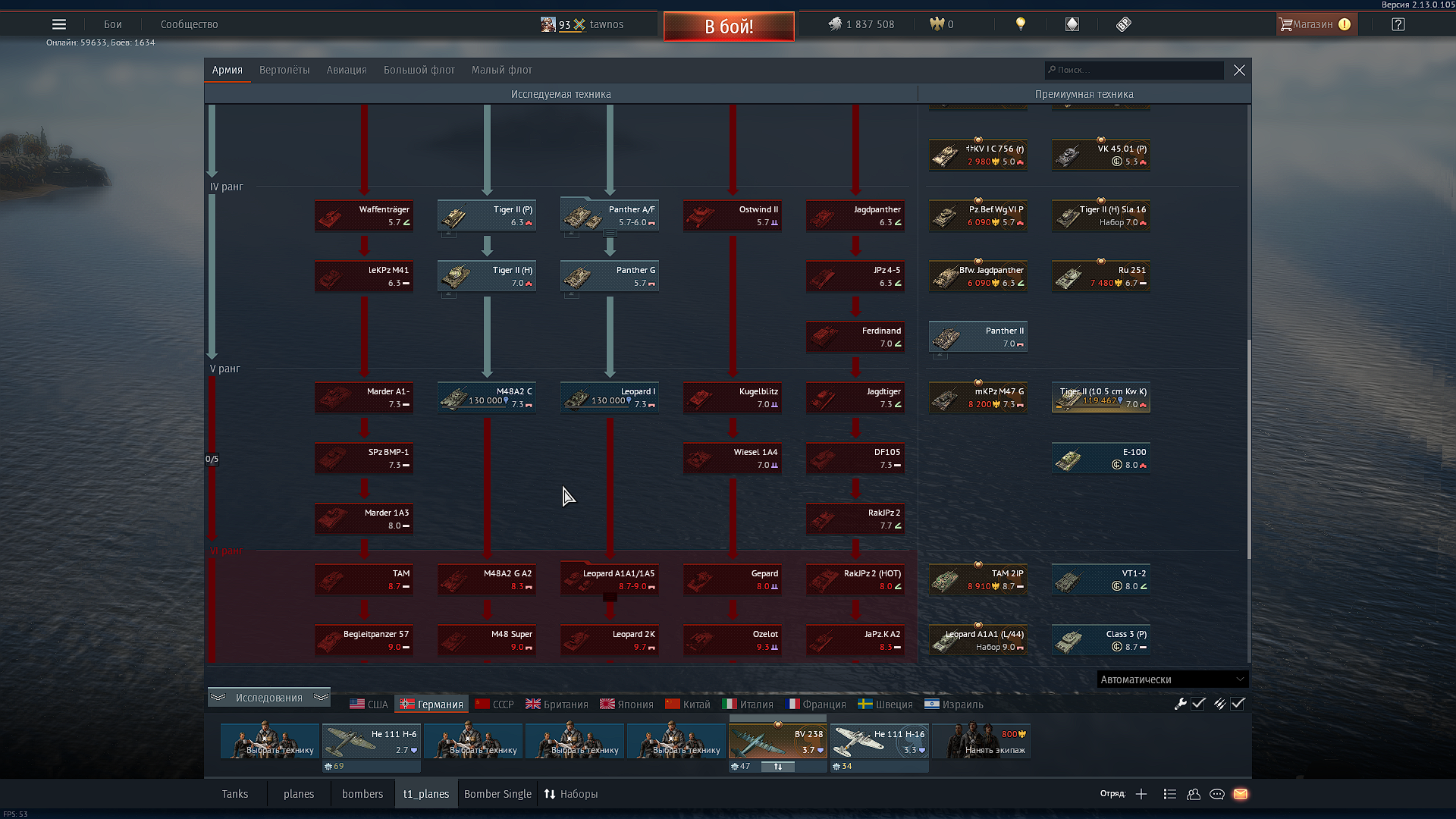Click in the Поиск search field
Image resolution: width=1456 pixels, height=819 pixels.
pyautogui.click(x=1134, y=70)
